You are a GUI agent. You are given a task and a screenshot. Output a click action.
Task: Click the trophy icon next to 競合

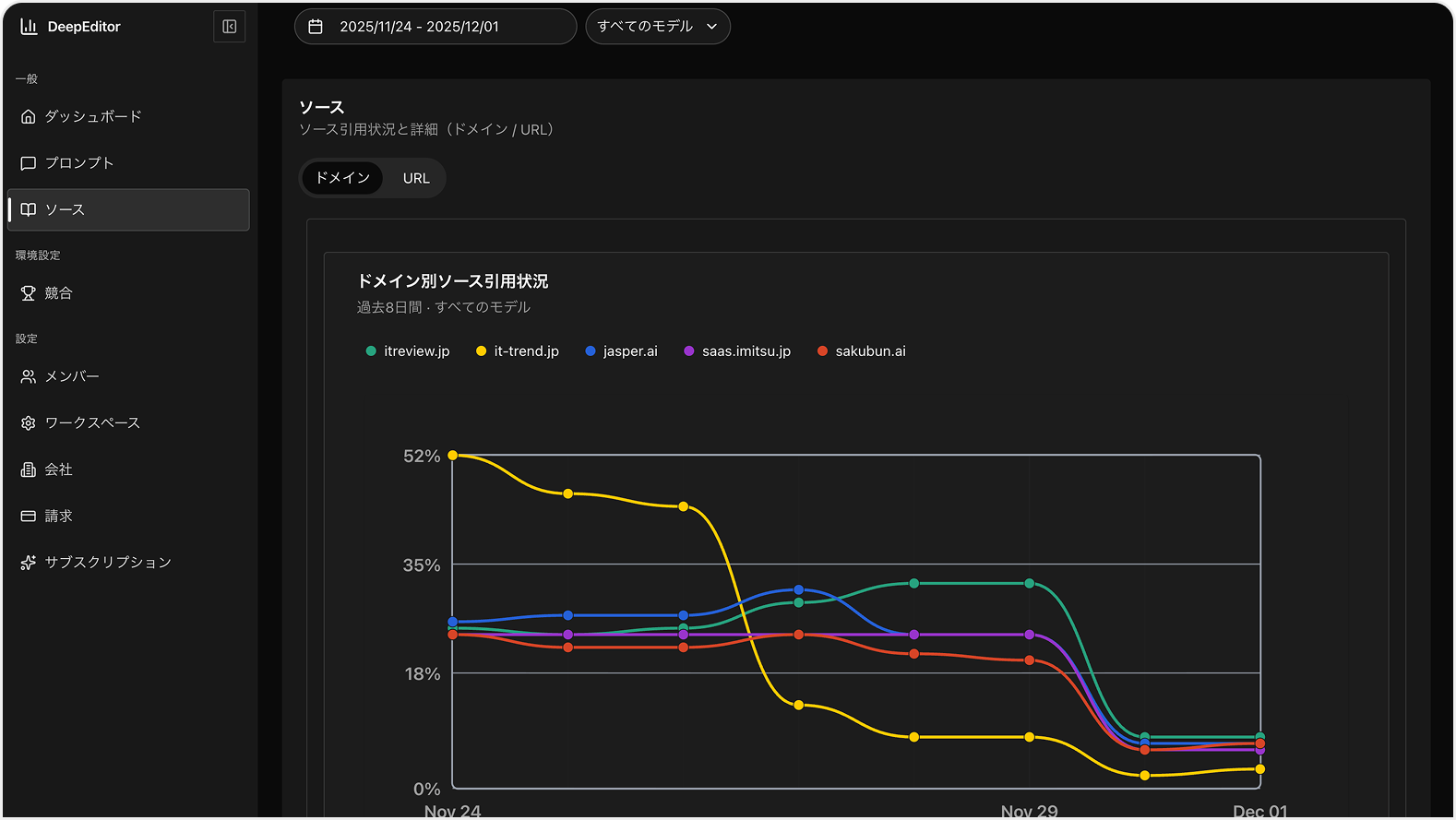tap(29, 293)
